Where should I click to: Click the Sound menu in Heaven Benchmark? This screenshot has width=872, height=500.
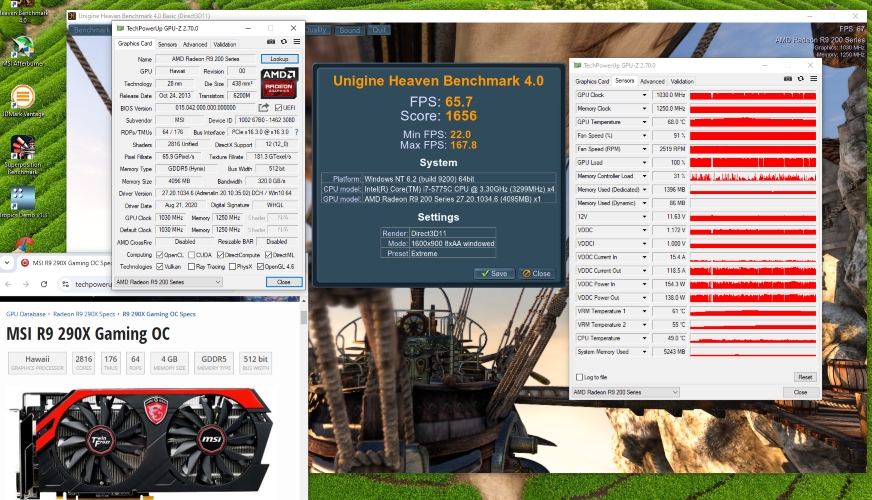click(x=350, y=30)
